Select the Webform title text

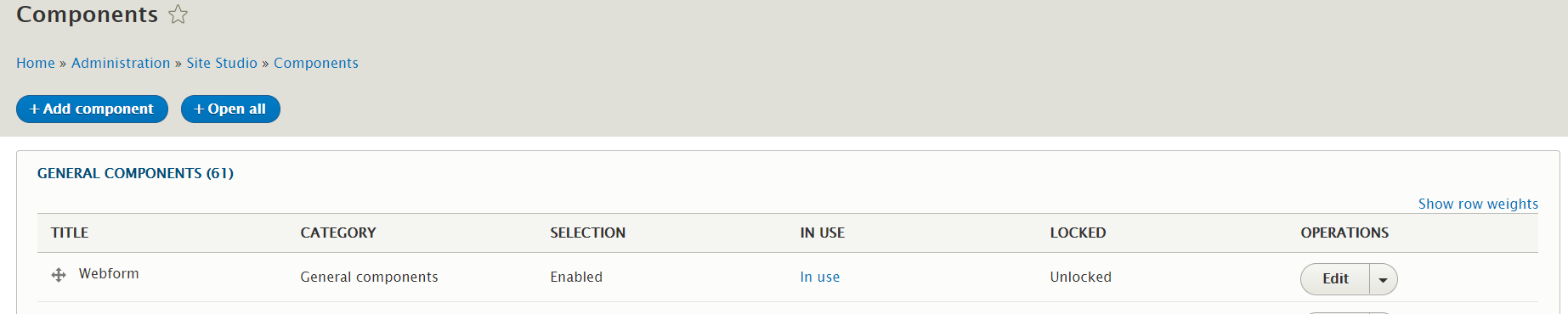tap(109, 273)
